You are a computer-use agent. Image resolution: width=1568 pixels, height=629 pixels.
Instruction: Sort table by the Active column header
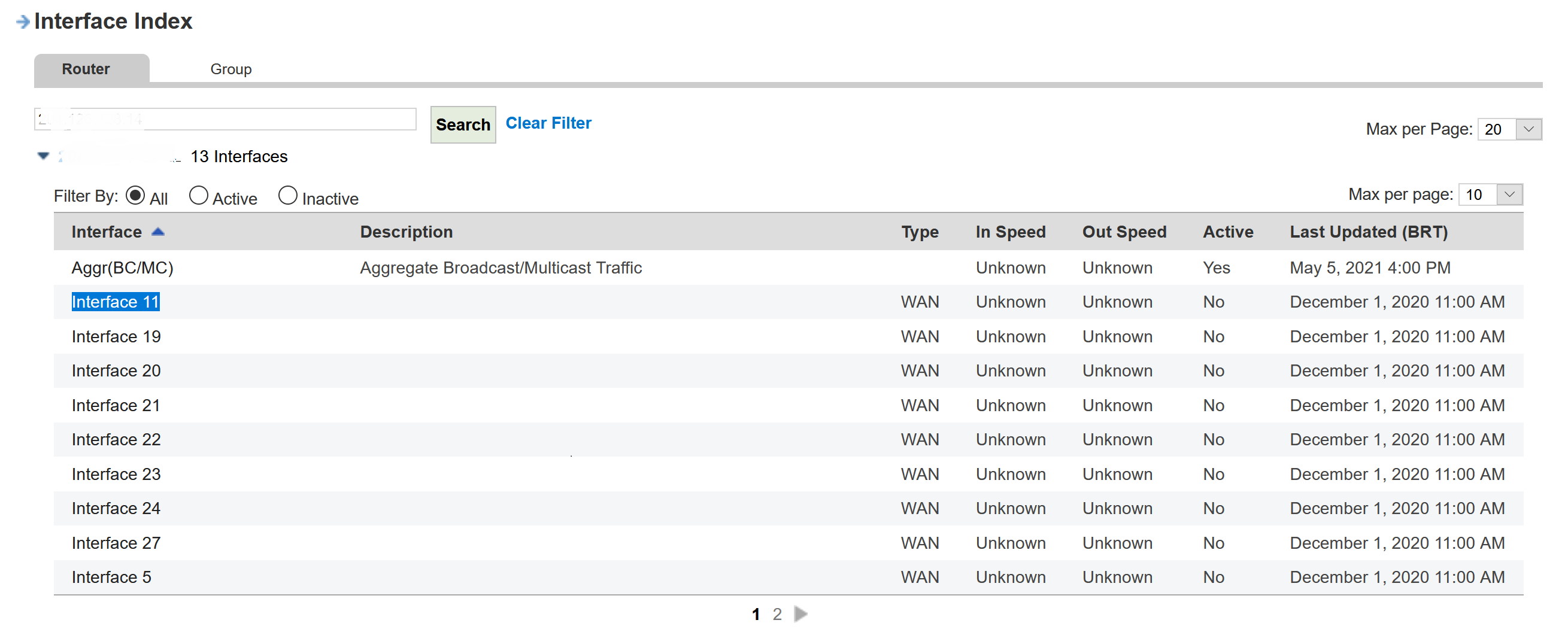(x=1227, y=232)
